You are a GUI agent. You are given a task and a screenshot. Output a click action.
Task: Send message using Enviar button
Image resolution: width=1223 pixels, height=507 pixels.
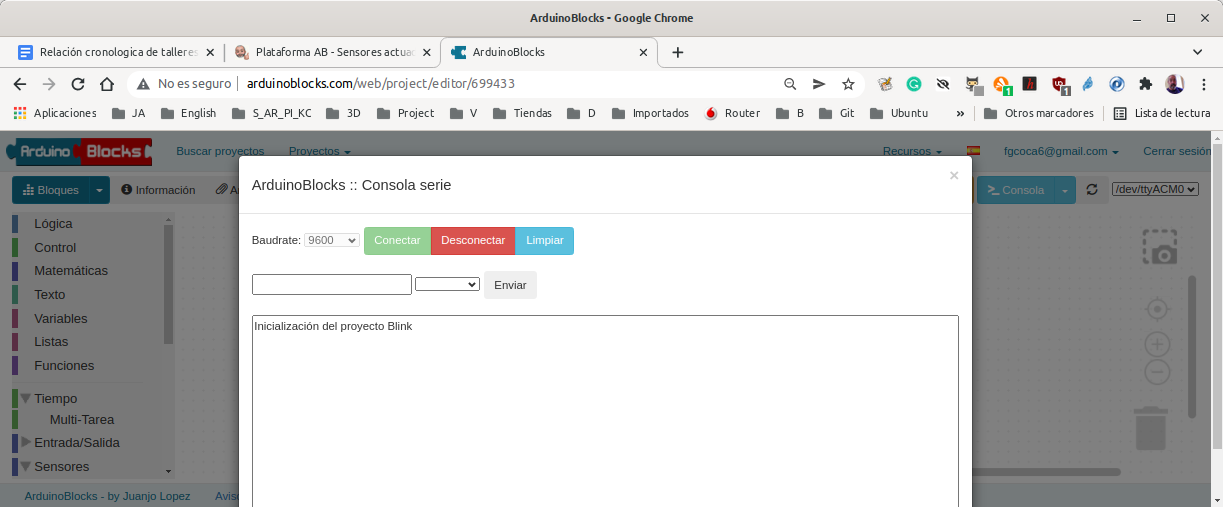tap(510, 285)
